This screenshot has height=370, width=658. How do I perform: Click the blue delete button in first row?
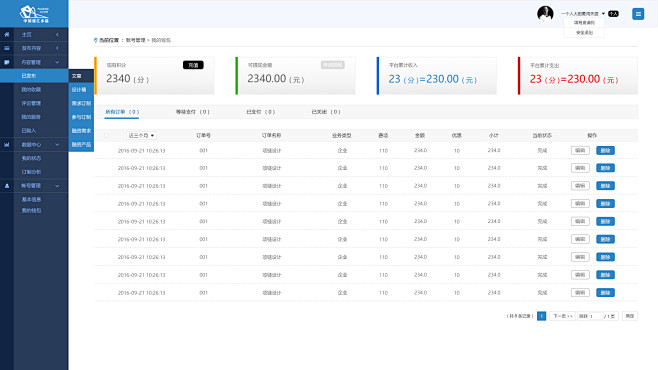605,150
